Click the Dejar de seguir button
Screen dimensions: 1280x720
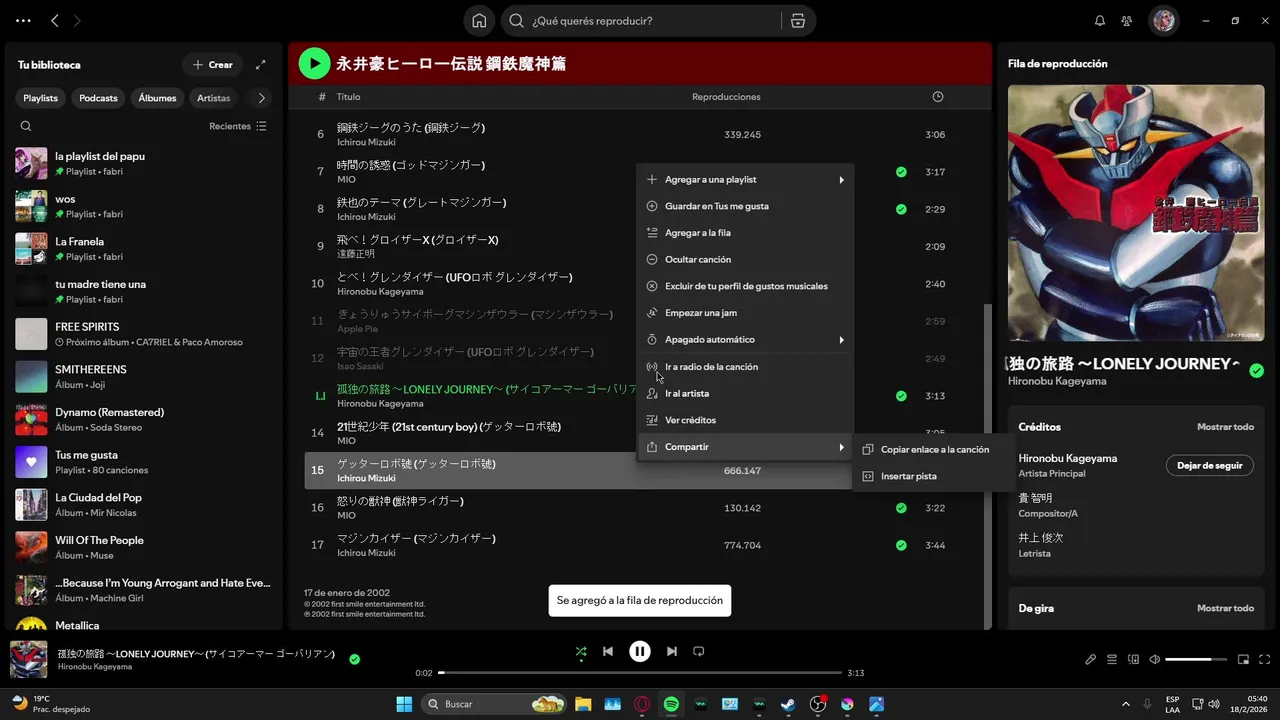tap(1209, 465)
